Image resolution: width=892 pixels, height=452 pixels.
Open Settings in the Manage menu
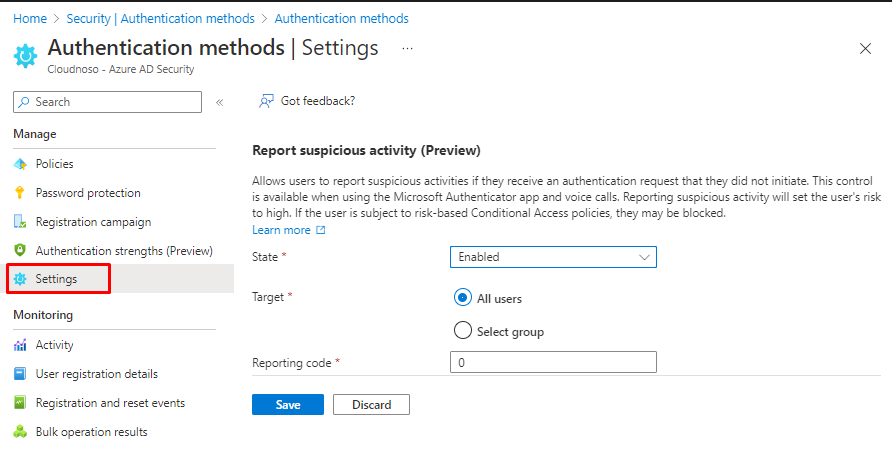[x=56, y=279]
